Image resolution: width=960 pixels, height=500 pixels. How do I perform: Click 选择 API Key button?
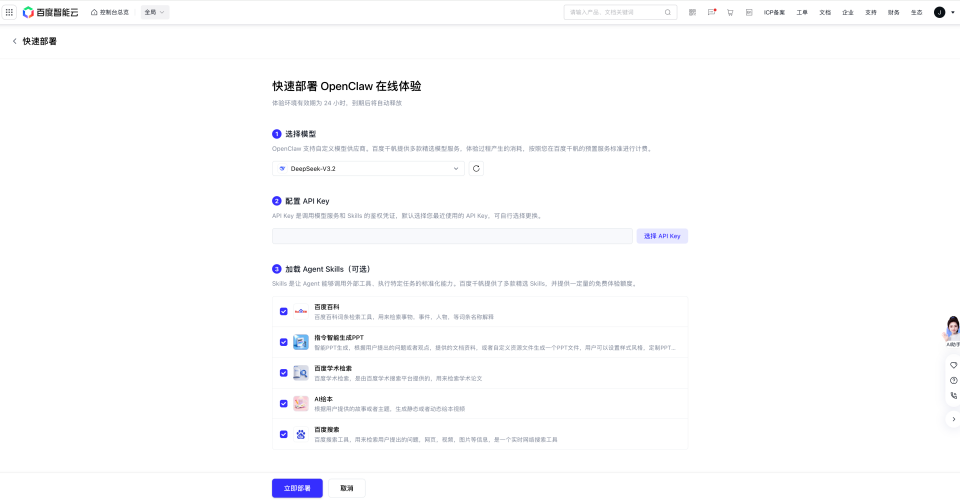(662, 236)
